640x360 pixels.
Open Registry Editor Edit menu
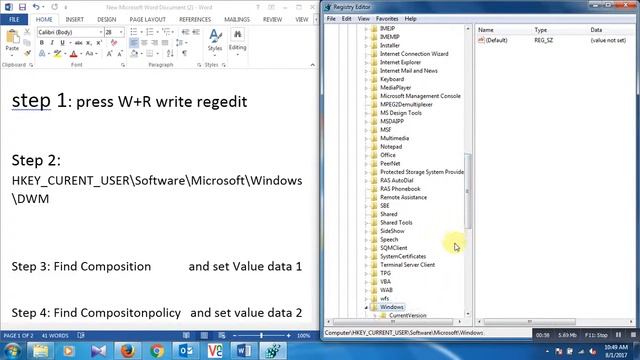pyautogui.click(x=347, y=19)
